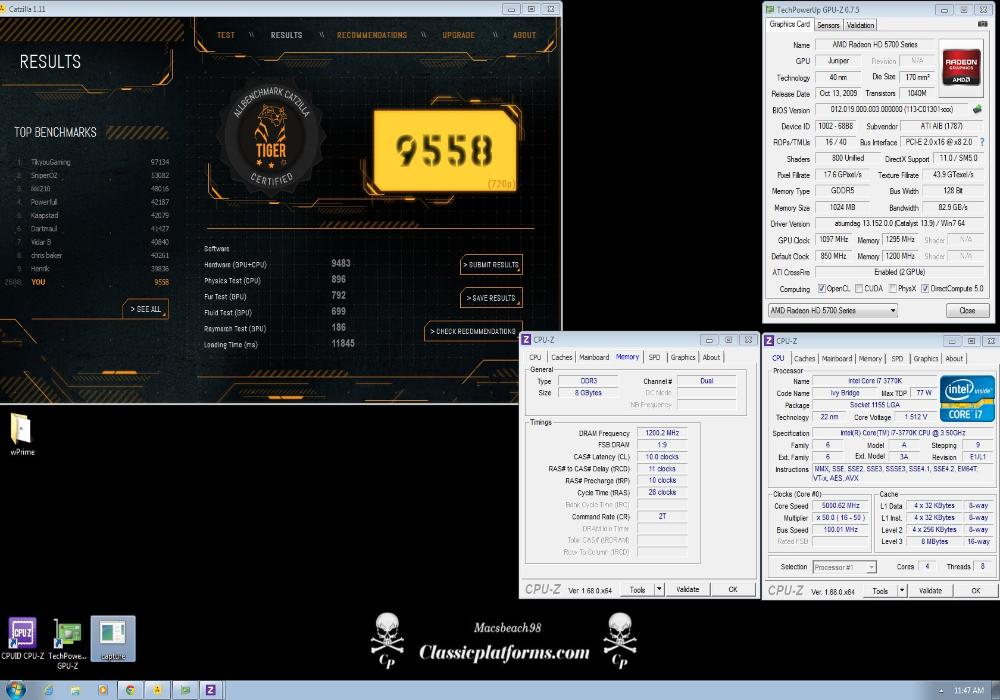Click OK in the right CPU-Z window

[x=976, y=590]
